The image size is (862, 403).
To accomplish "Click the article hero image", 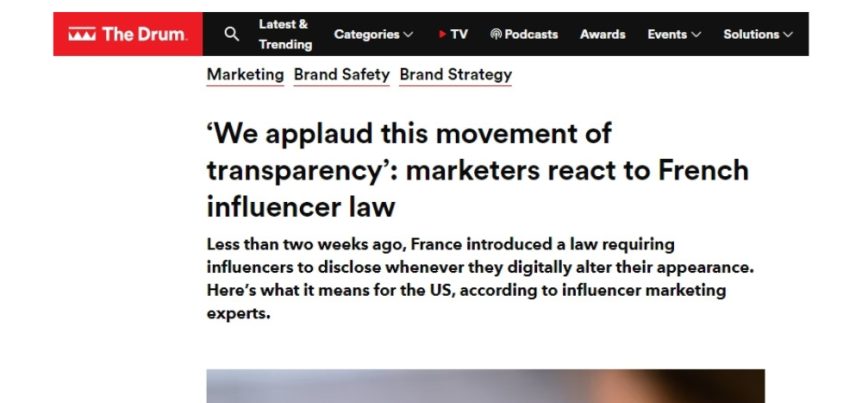I will 485,386.
